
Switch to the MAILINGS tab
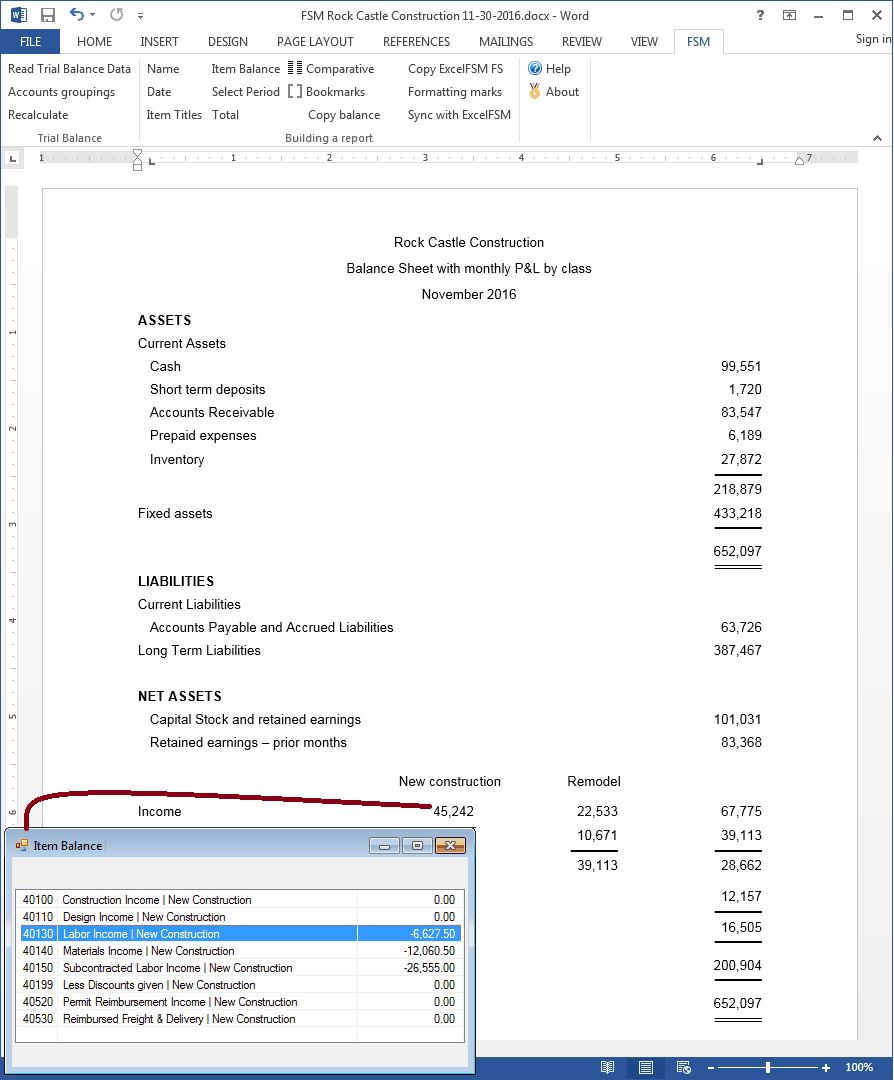click(x=506, y=41)
